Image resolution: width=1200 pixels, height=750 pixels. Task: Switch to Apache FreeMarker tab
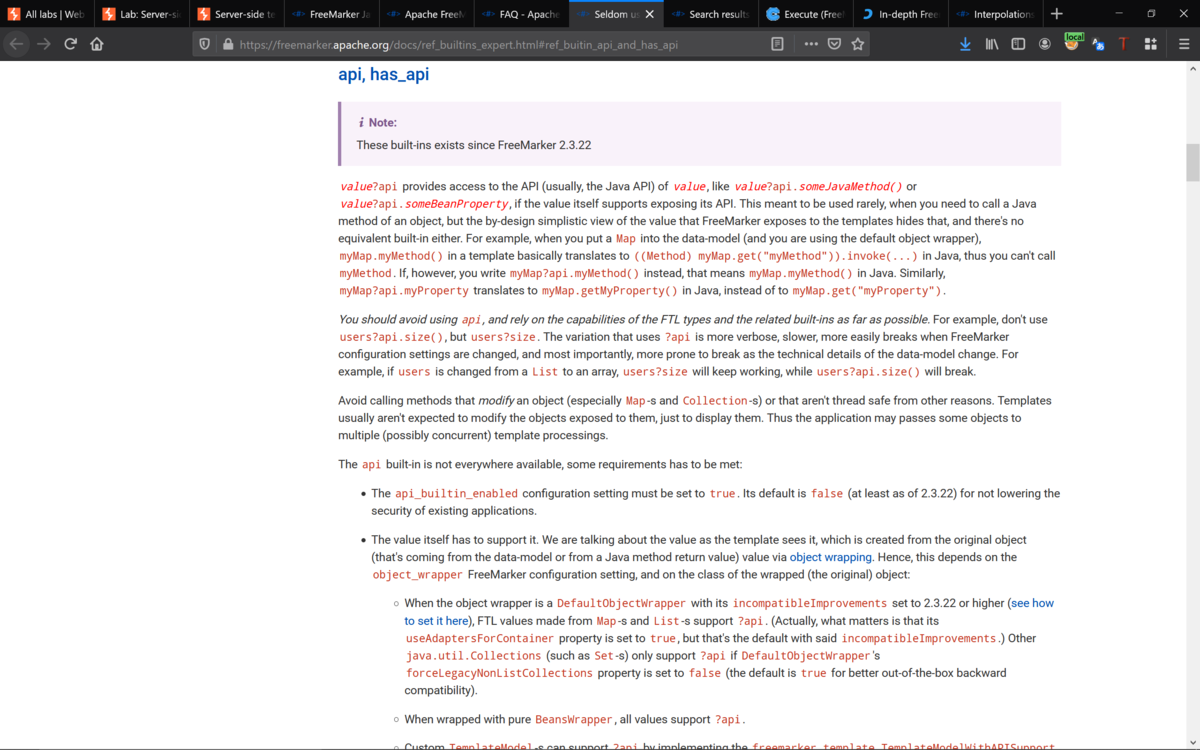tap(426, 14)
